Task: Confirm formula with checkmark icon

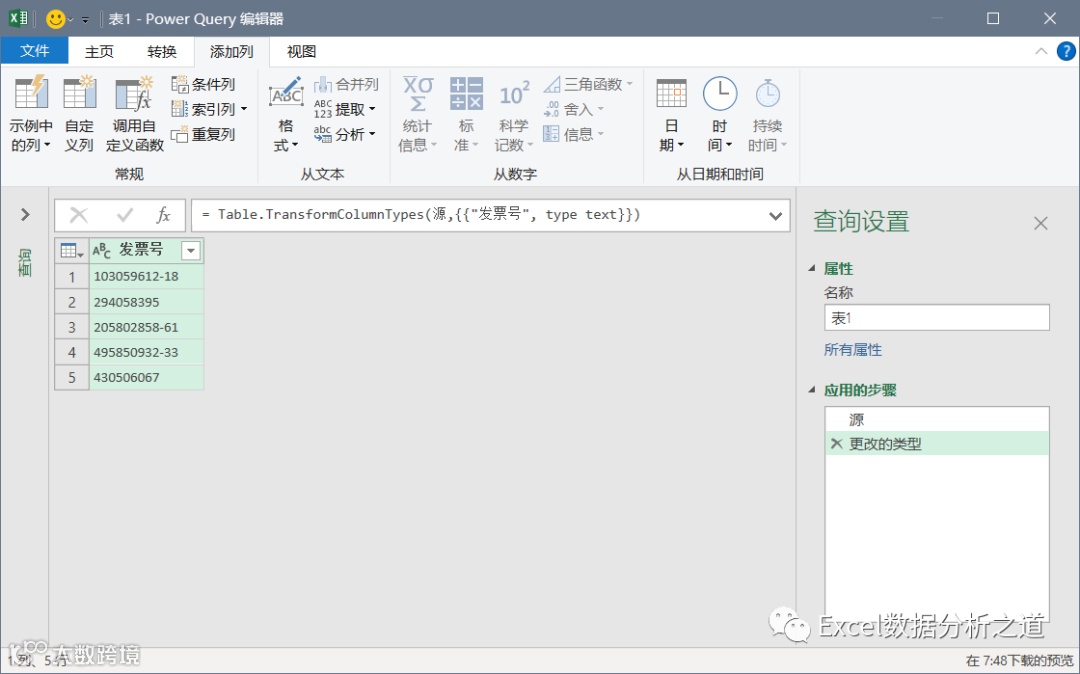Action: click(x=125, y=215)
